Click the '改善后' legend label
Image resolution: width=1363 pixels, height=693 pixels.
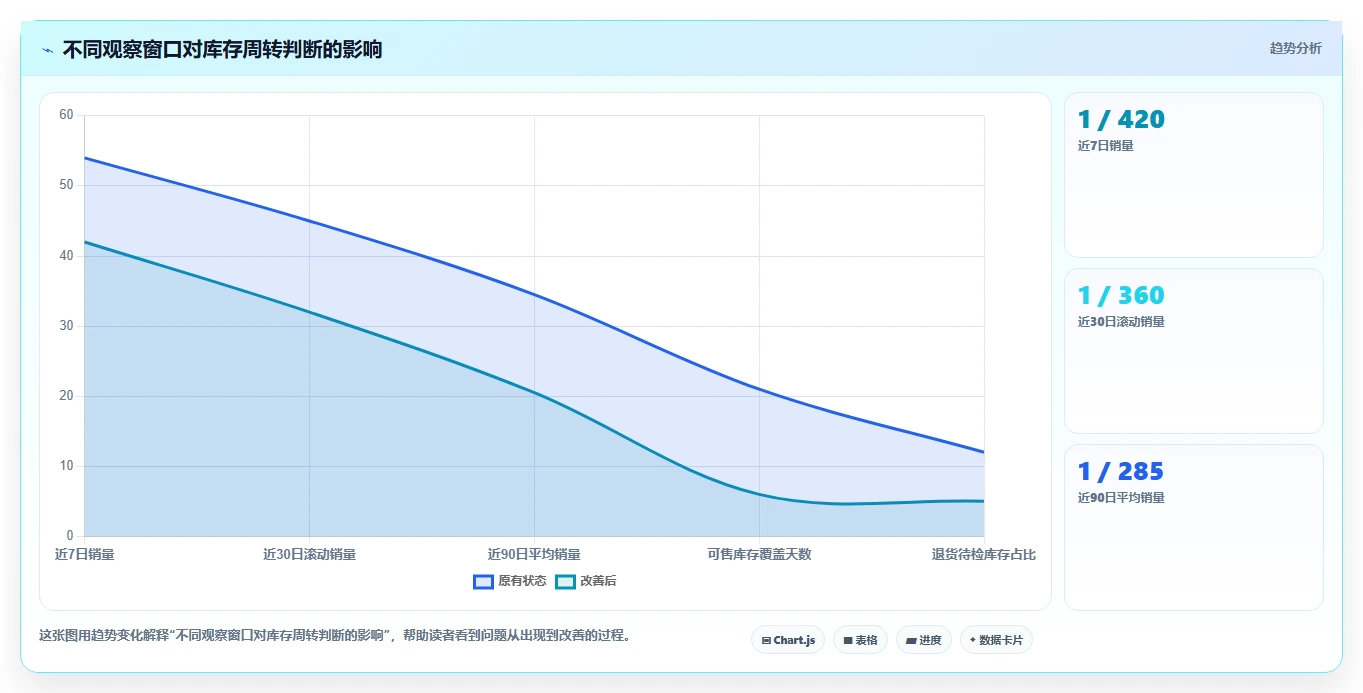(x=598, y=581)
